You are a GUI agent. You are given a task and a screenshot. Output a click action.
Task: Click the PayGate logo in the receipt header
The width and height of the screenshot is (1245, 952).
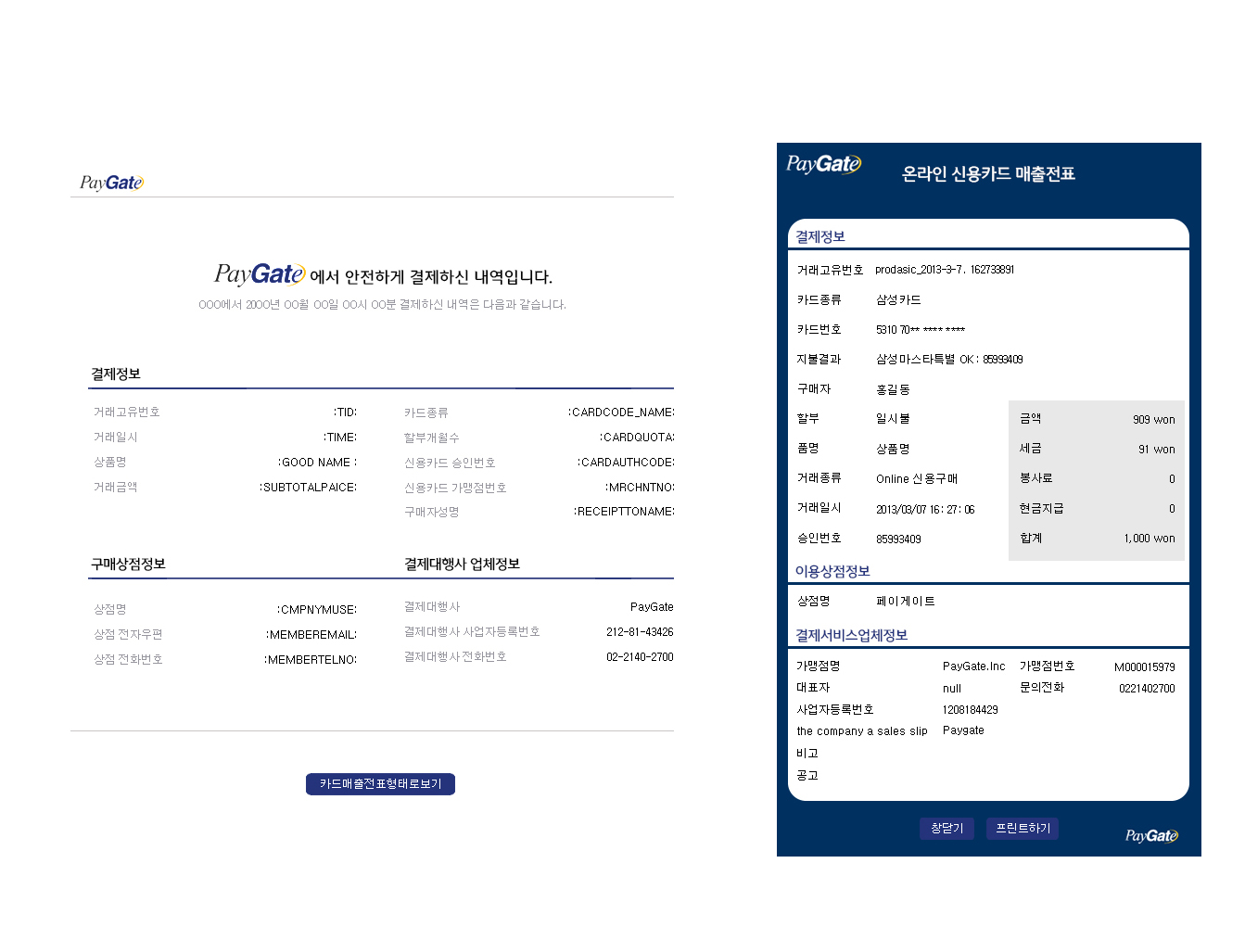coord(823,164)
